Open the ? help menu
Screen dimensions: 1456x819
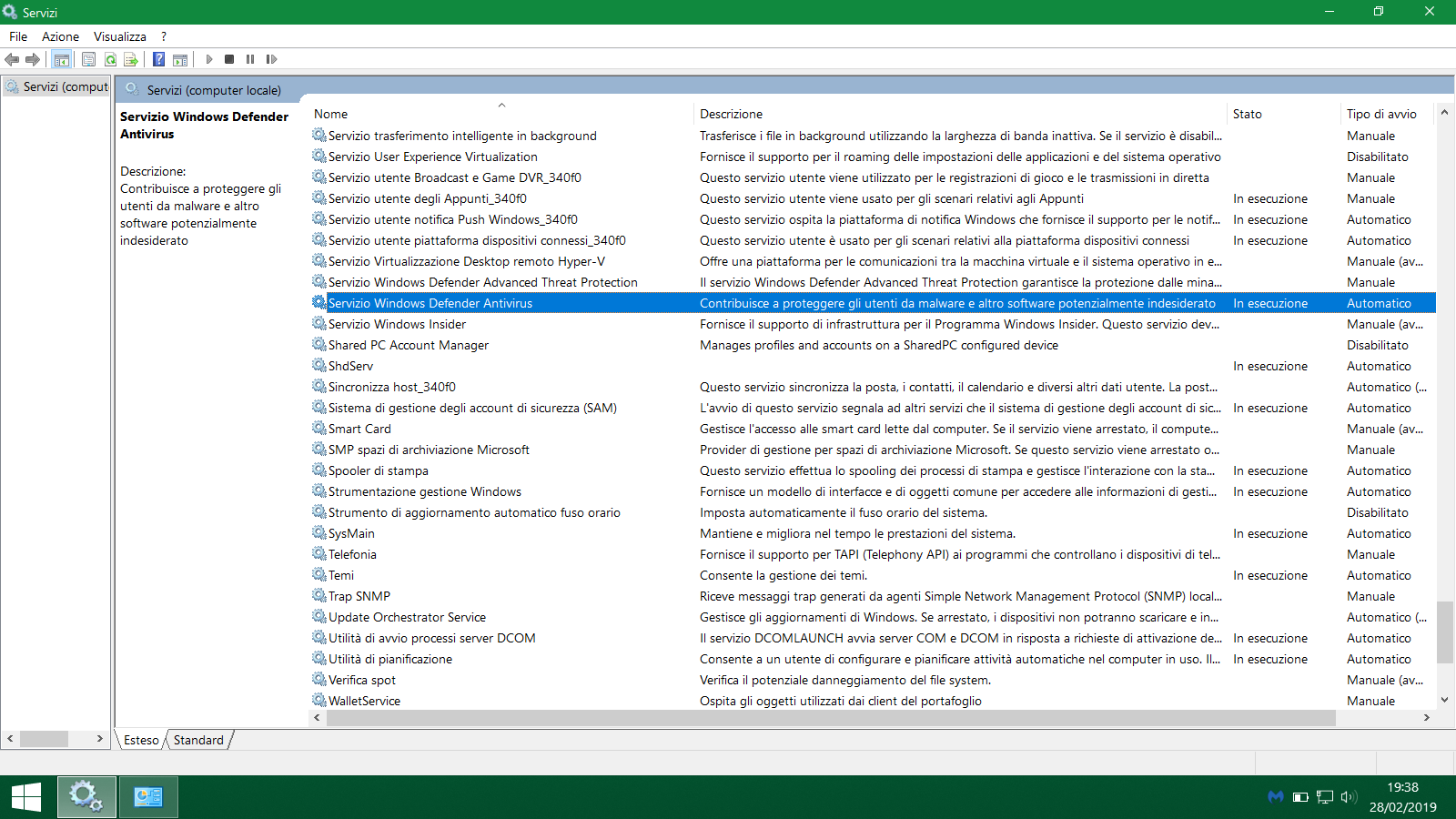click(164, 36)
